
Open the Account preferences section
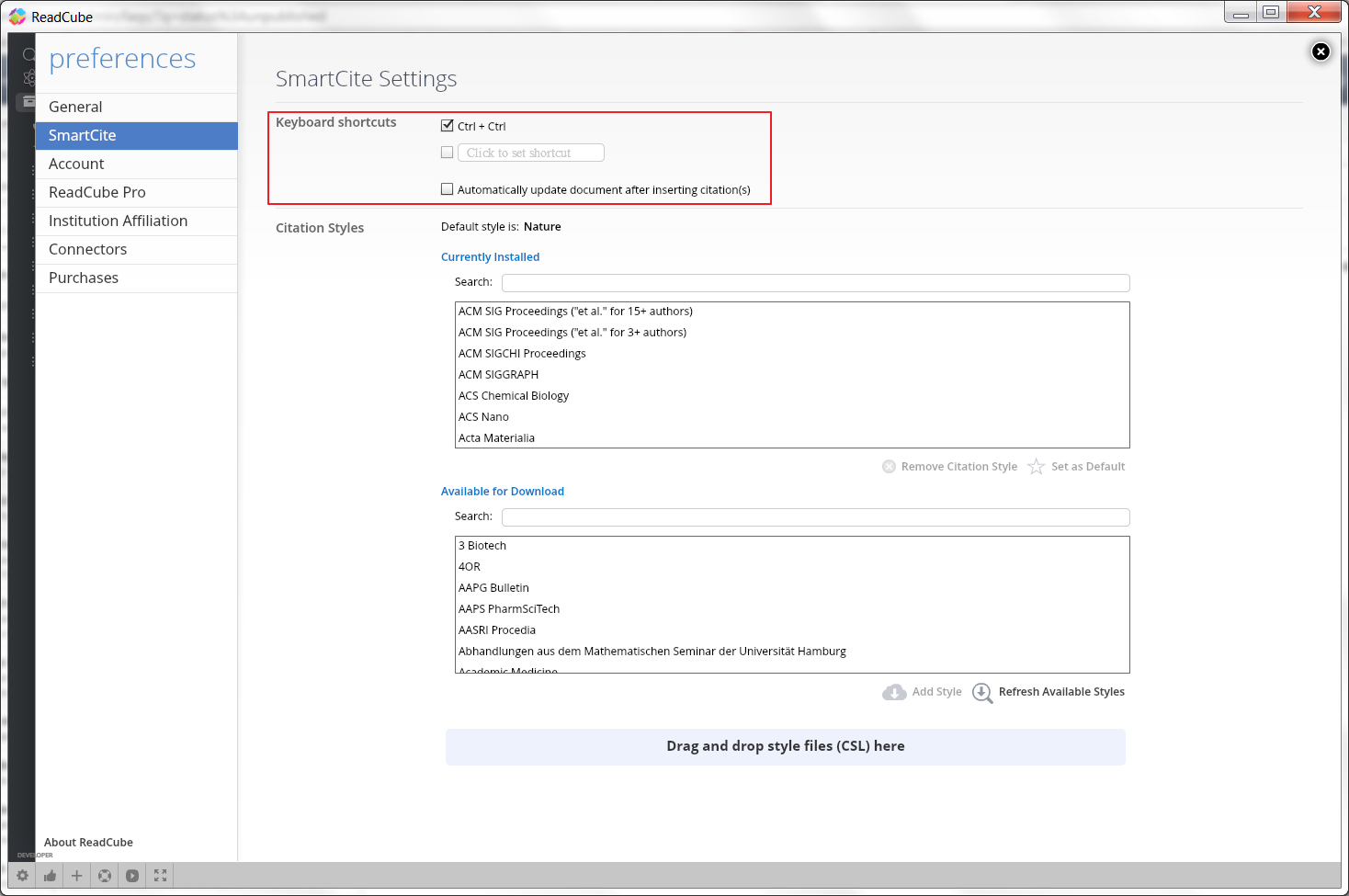pos(136,164)
